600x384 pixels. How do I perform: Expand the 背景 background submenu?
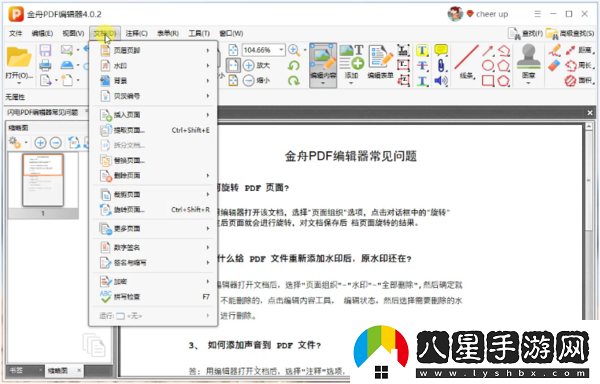153,81
